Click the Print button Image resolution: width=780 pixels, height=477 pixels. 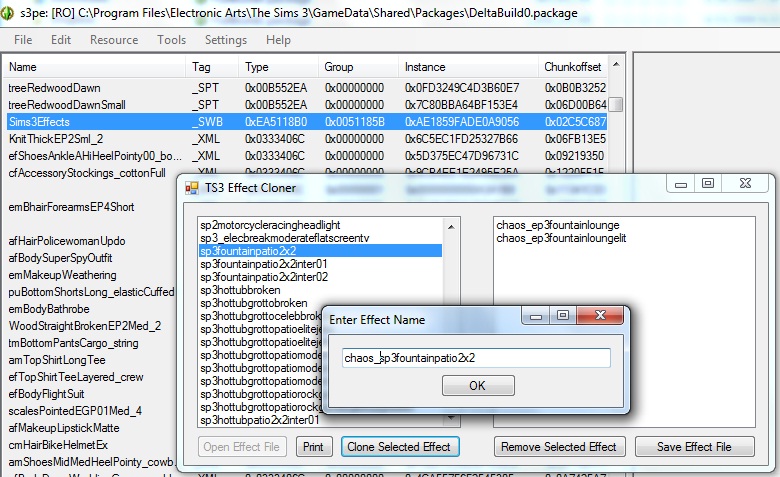[x=313, y=447]
